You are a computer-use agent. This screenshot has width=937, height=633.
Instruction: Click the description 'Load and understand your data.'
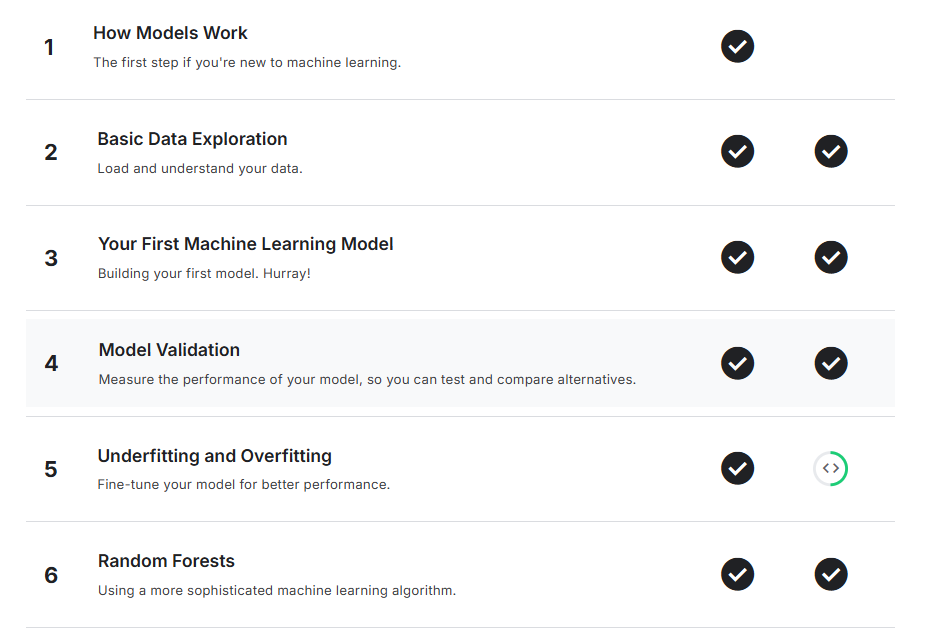point(199,168)
